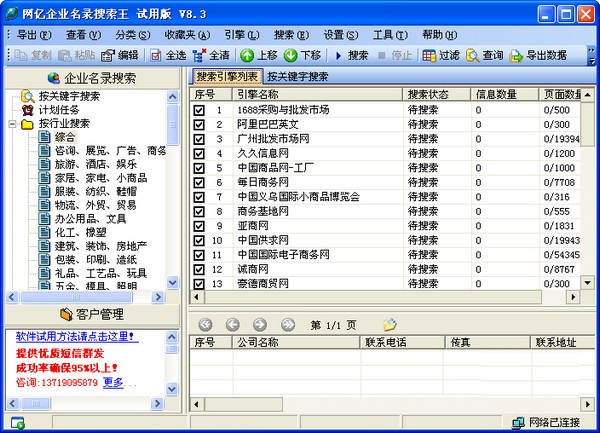This screenshot has height=433, width=600.
Task: Click the results table scroll-left arrow
Action: [x=197, y=404]
